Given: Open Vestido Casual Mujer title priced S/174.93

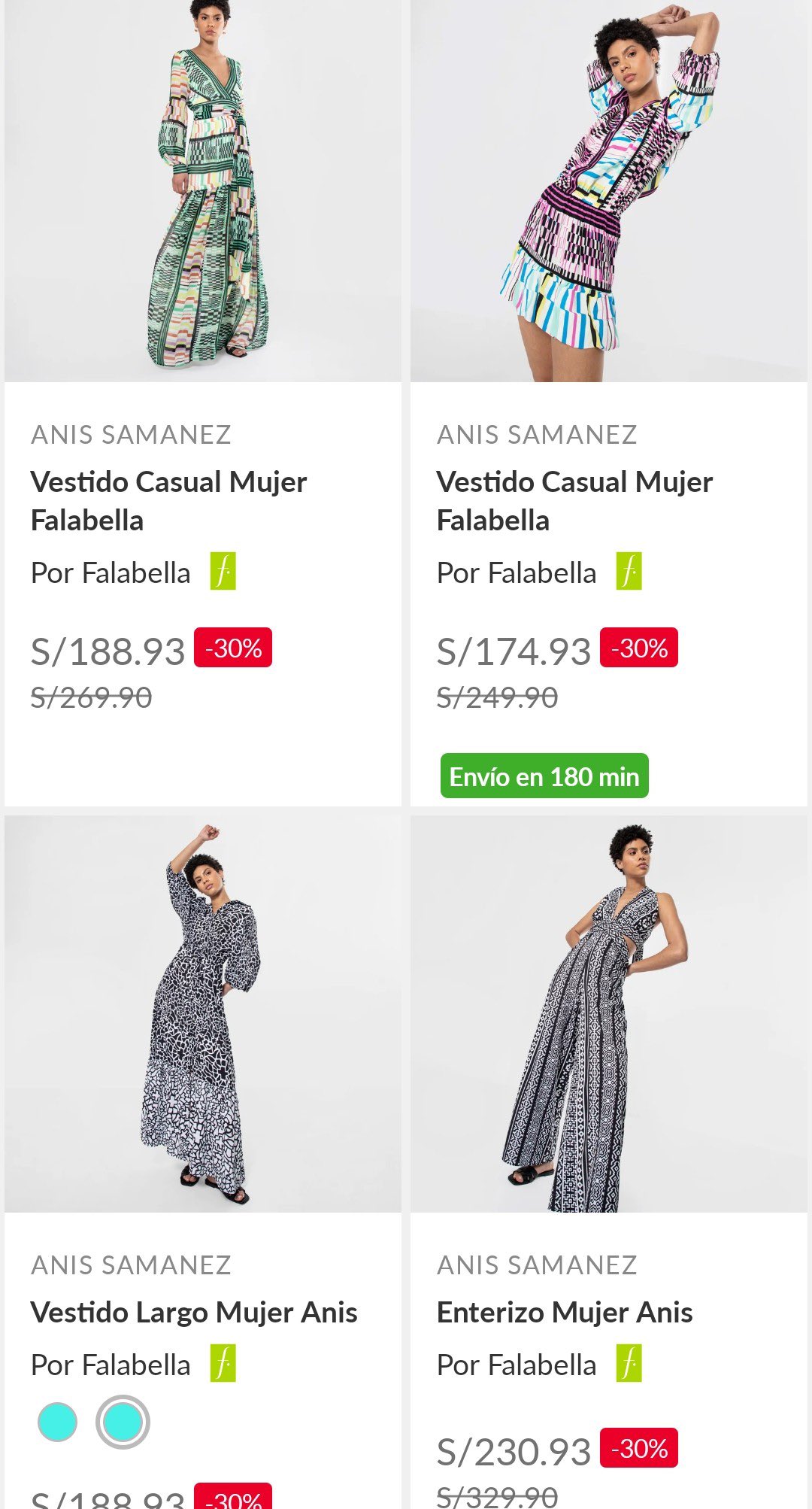Looking at the screenshot, I should 575,500.
